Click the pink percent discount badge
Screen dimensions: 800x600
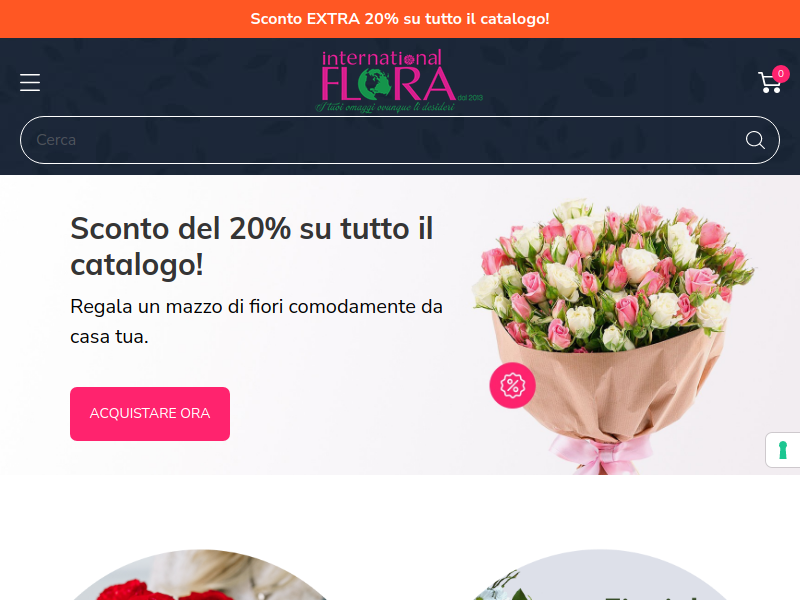click(x=512, y=385)
